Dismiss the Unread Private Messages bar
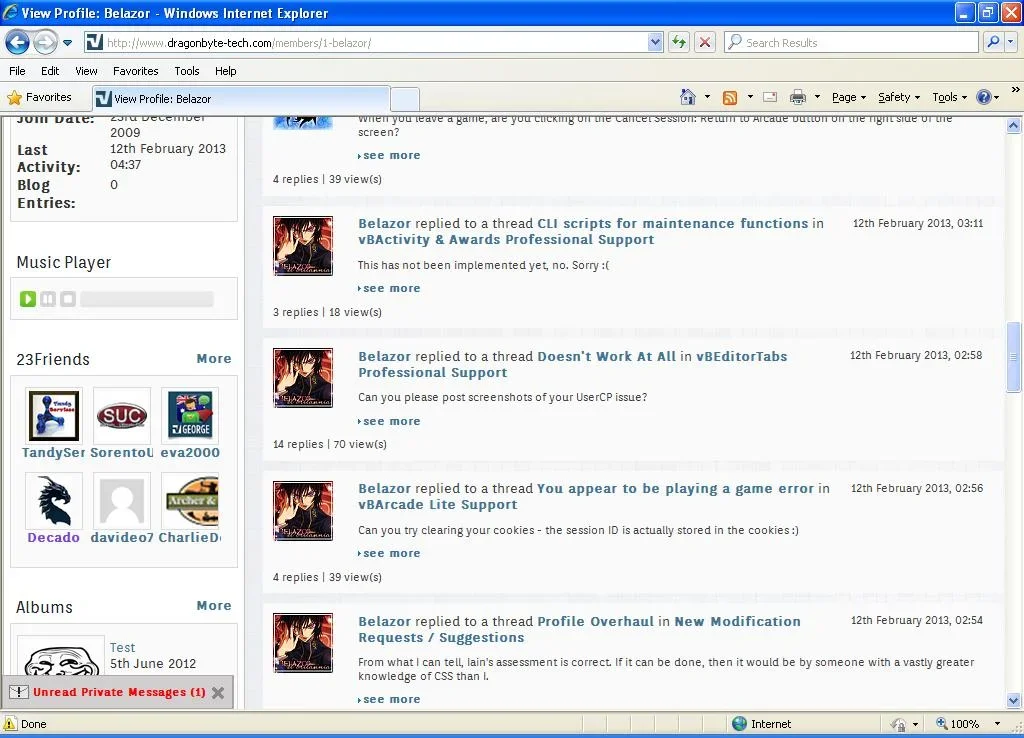 [218, 693]
